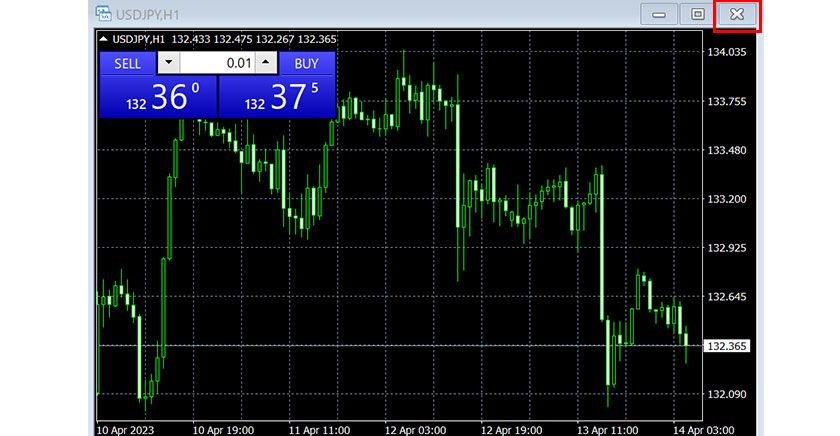The height and width of the screenshot is (436, 840).
Task: Click the USDJPY,H1 title bar text
Action: coord(150,14)
